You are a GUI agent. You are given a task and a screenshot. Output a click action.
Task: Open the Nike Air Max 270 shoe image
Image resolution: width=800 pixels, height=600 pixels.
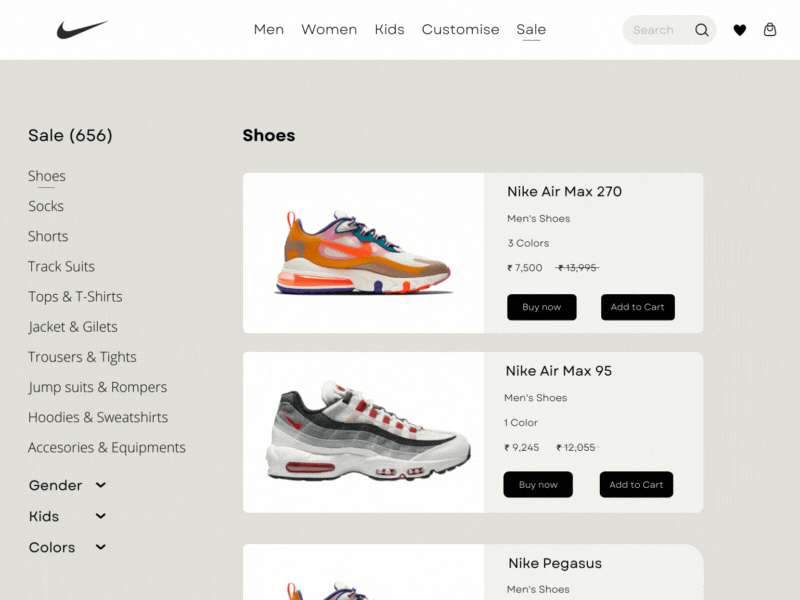click(x=363, y=253)
